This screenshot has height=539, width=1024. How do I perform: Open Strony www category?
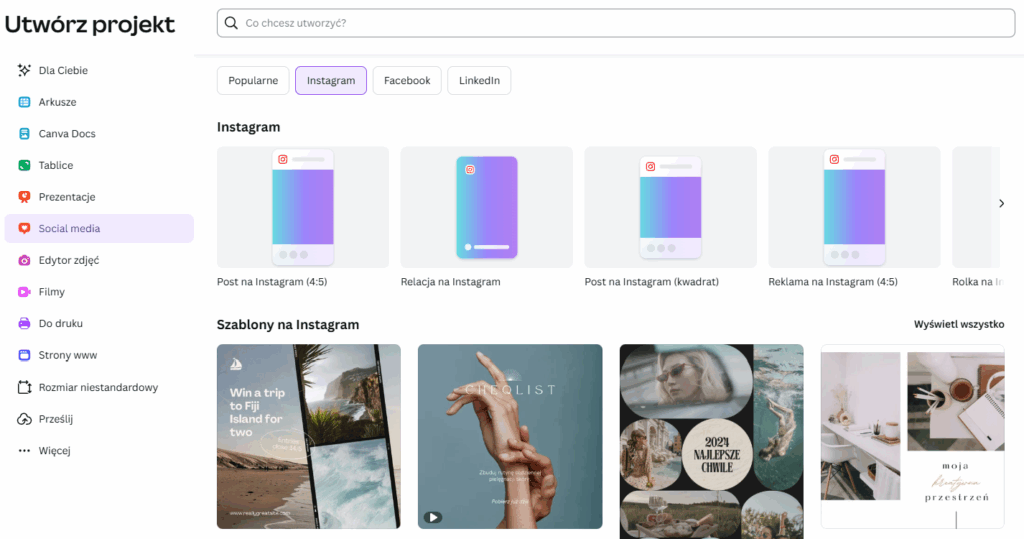point(99,355)
